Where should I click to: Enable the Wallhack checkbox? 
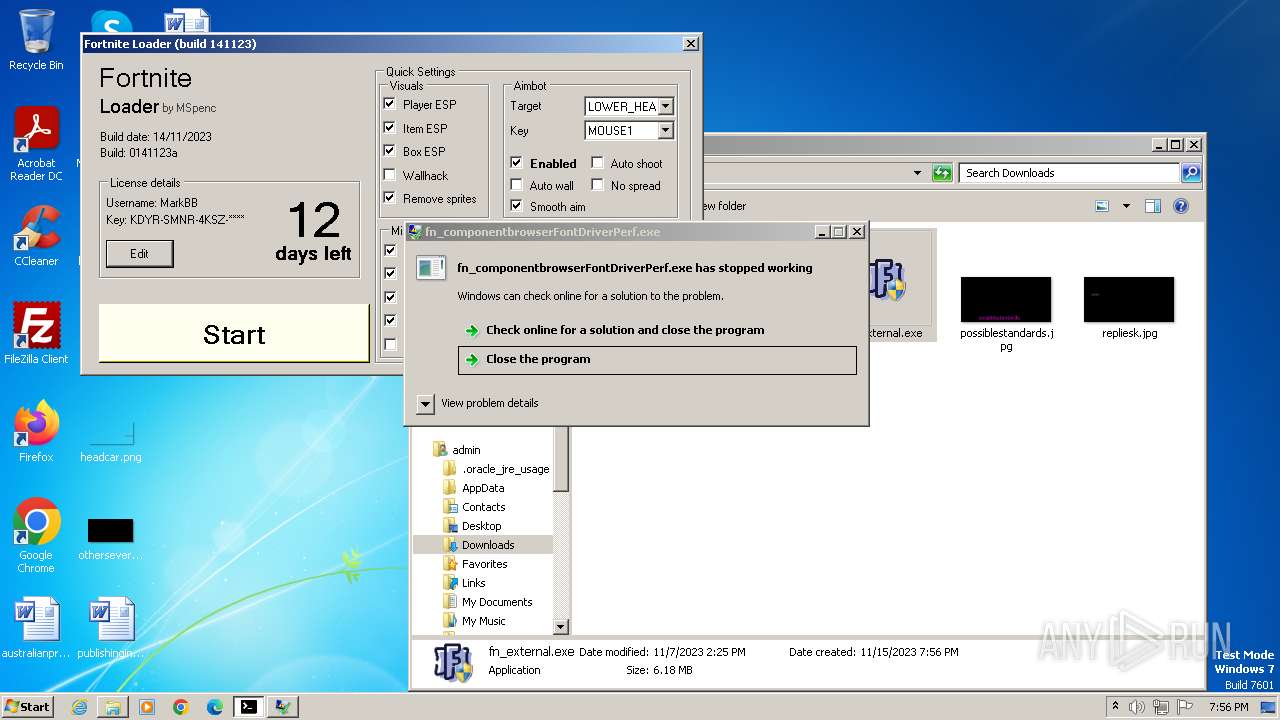(390, 175)
